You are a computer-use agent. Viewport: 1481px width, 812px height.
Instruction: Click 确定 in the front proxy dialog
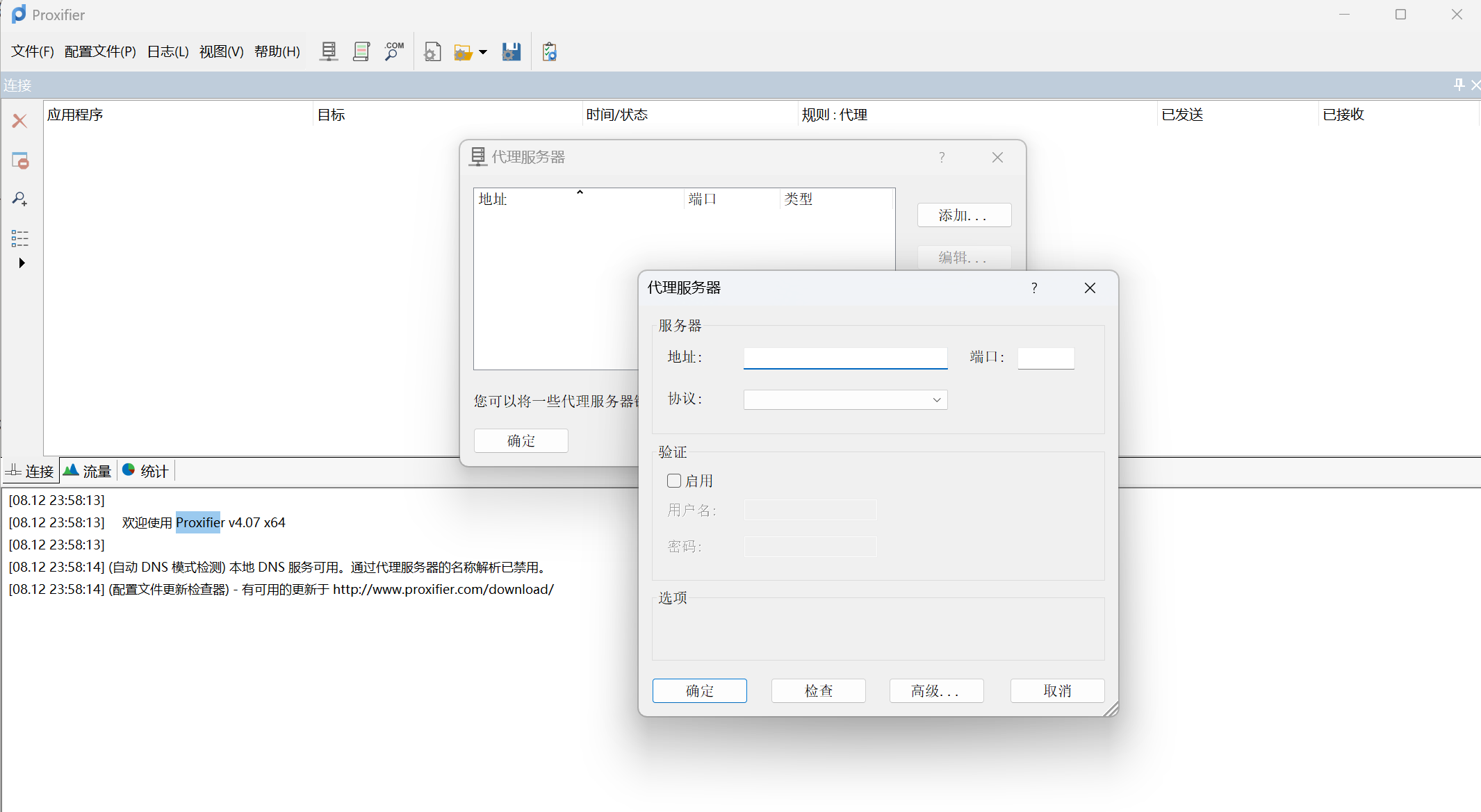pyautogui.click(x=699, y=690)
